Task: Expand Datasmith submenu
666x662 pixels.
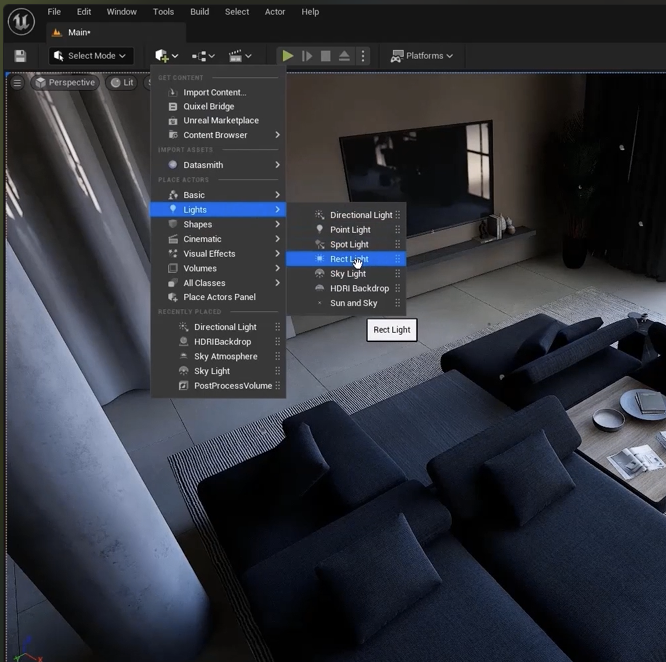Action: [x=218, y=165]
